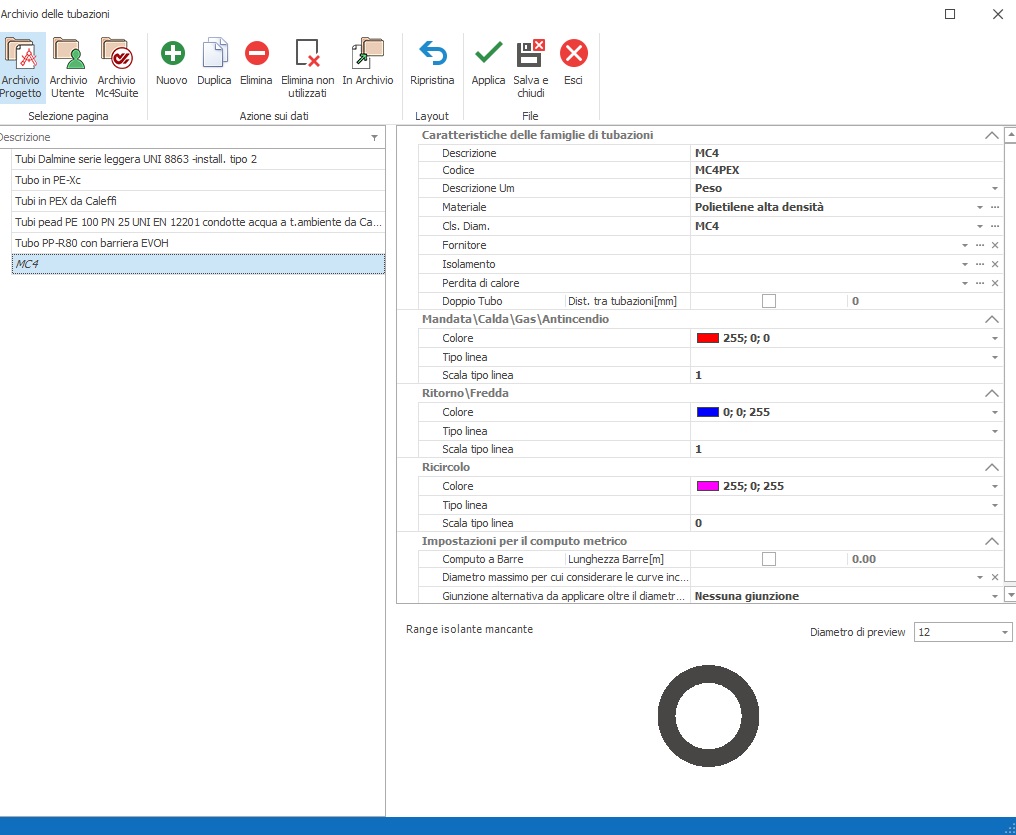
Task: Click the In Archivio folder icon
Action: click(x=368, y=54)
